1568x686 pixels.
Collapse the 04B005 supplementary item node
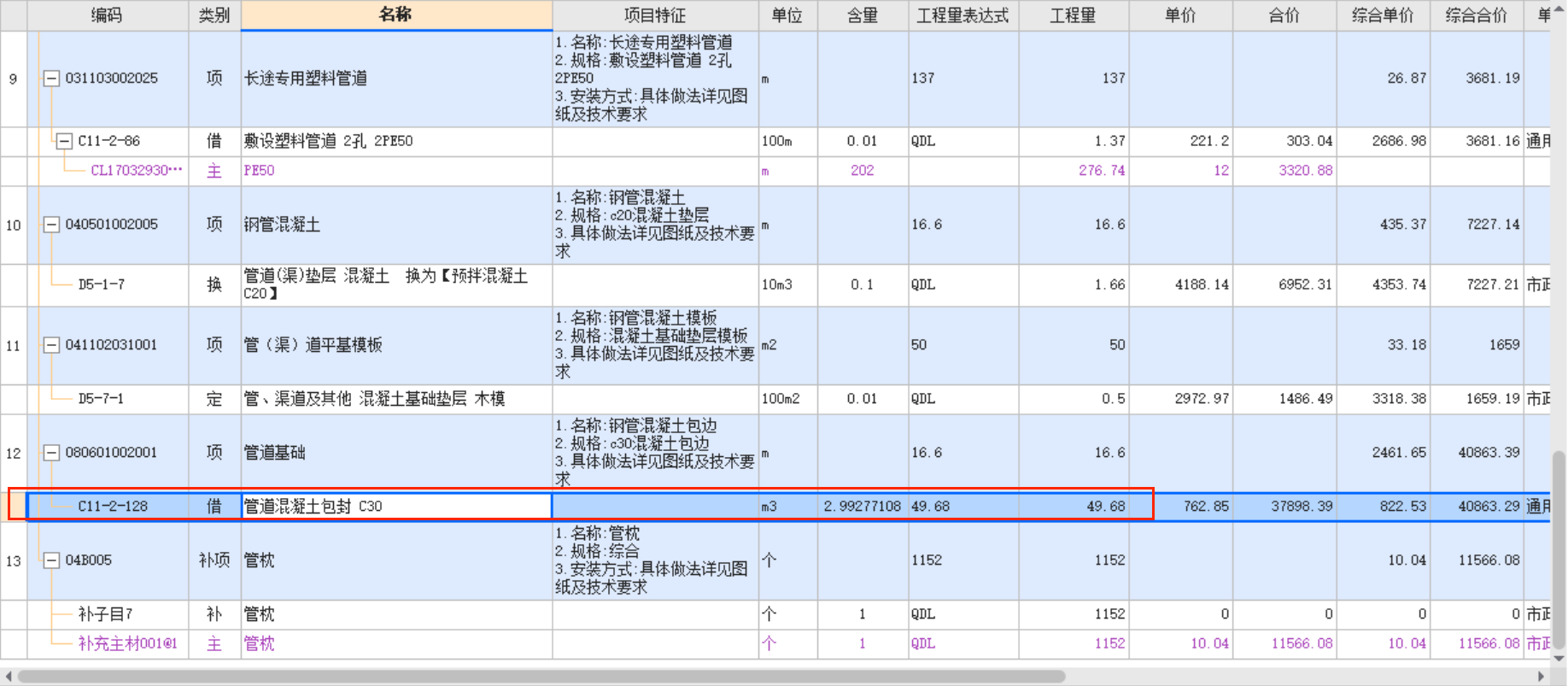pos(51,560)
